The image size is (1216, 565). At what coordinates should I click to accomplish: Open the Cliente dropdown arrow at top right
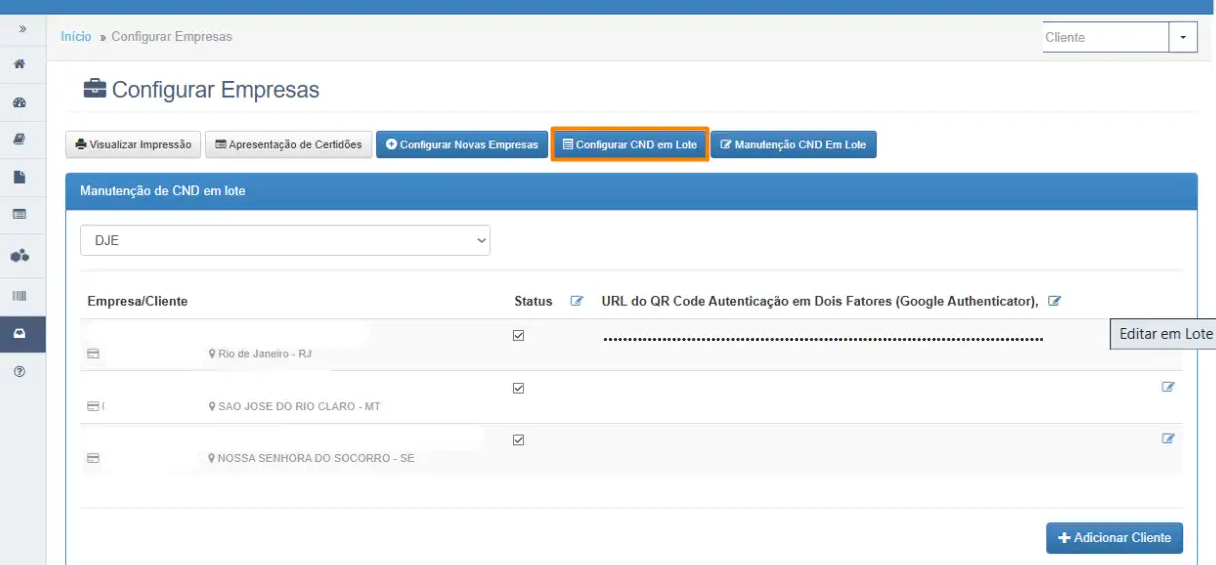pyautogui.click(x=1183, y=37)
